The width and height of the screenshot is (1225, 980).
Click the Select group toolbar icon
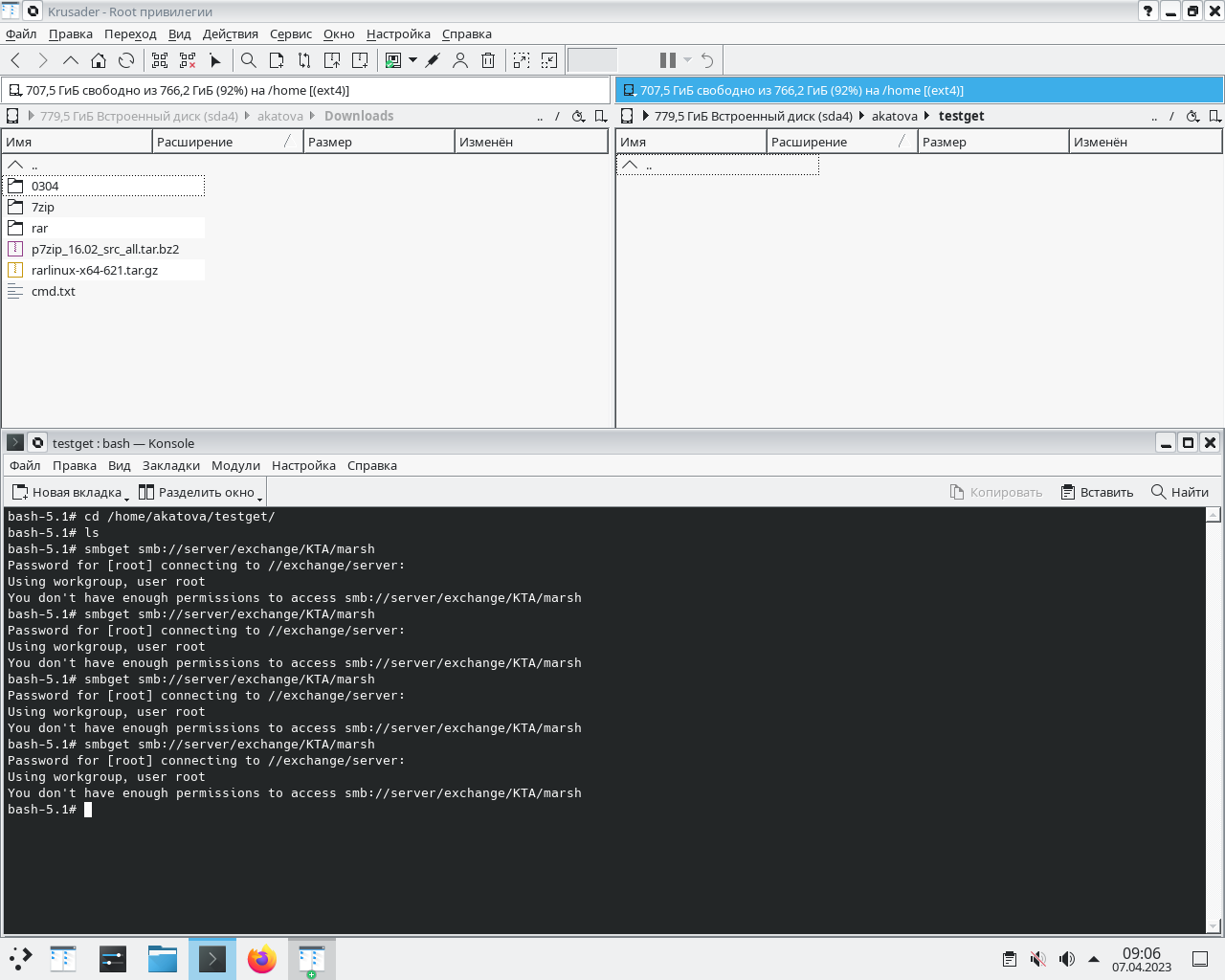point(160,60)
